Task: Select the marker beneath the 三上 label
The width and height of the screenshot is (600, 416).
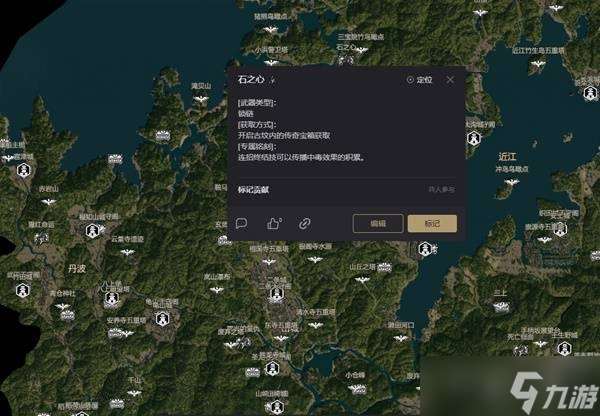Action: 501,306
